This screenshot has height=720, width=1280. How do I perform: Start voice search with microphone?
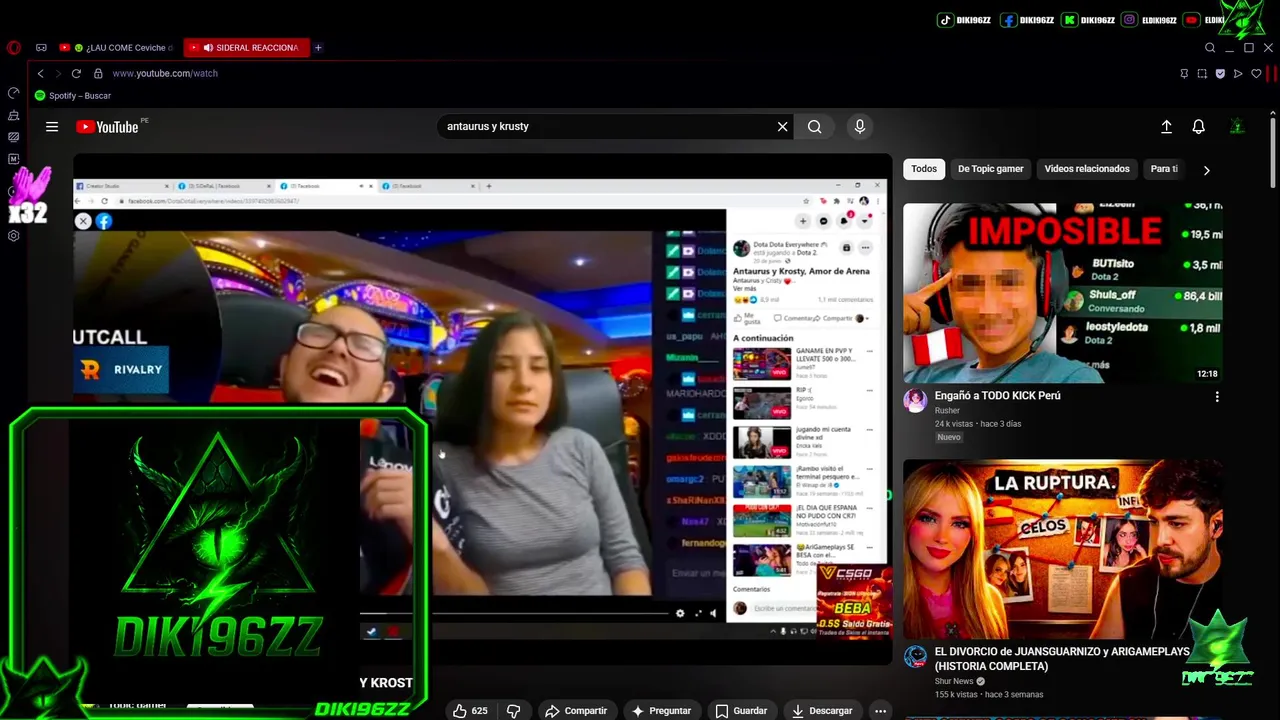(x=859, y=127)
